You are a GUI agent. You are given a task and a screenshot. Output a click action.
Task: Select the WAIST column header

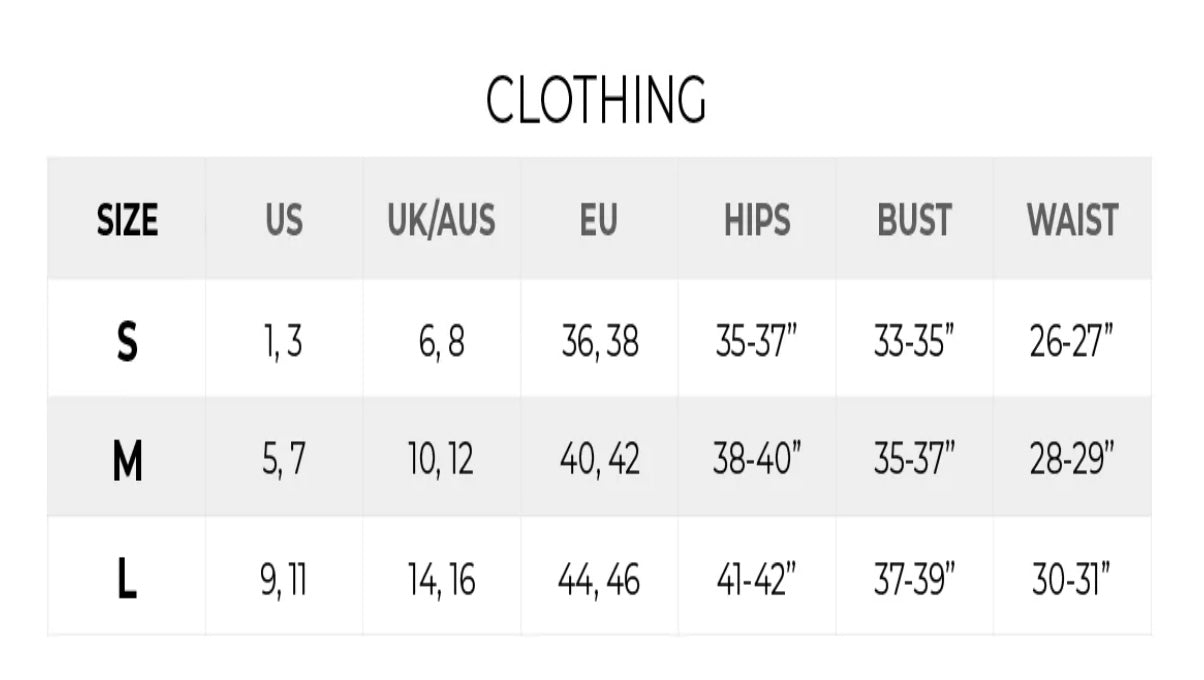coord(1072,220)
